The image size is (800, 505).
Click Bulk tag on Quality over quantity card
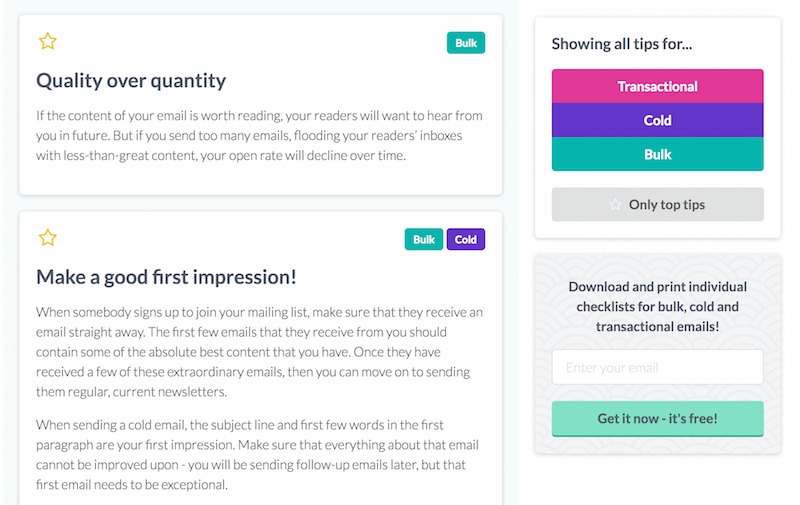pyautogui.click(x=466, y=43)
